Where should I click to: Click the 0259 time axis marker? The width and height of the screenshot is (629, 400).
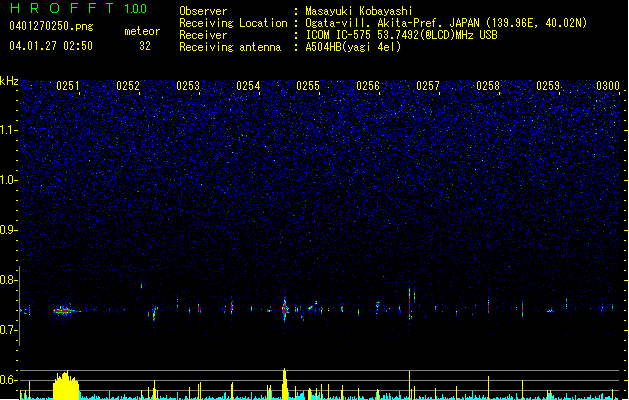point(548,86)
